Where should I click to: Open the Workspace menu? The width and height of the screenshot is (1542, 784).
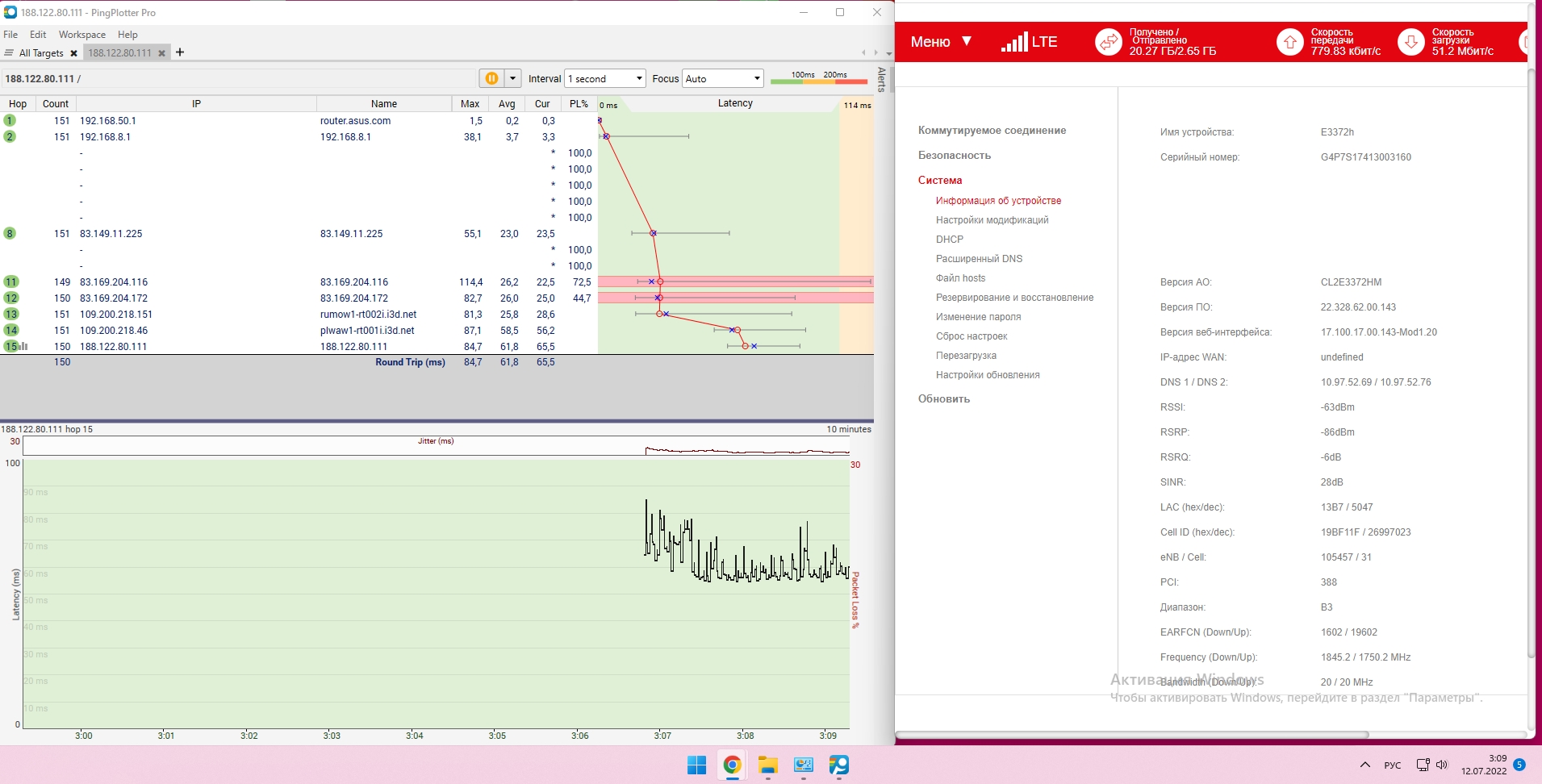(x=81, y=35)
